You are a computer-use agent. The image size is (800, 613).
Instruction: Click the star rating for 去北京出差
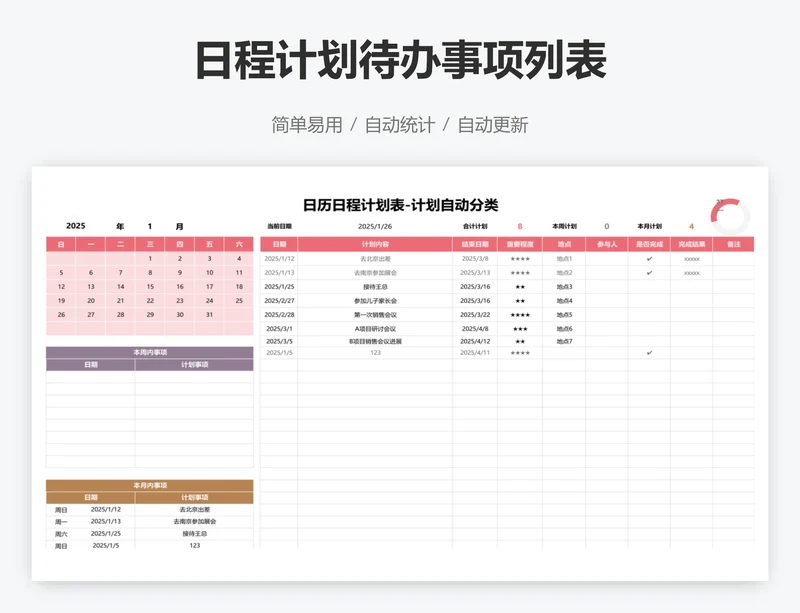520,259
